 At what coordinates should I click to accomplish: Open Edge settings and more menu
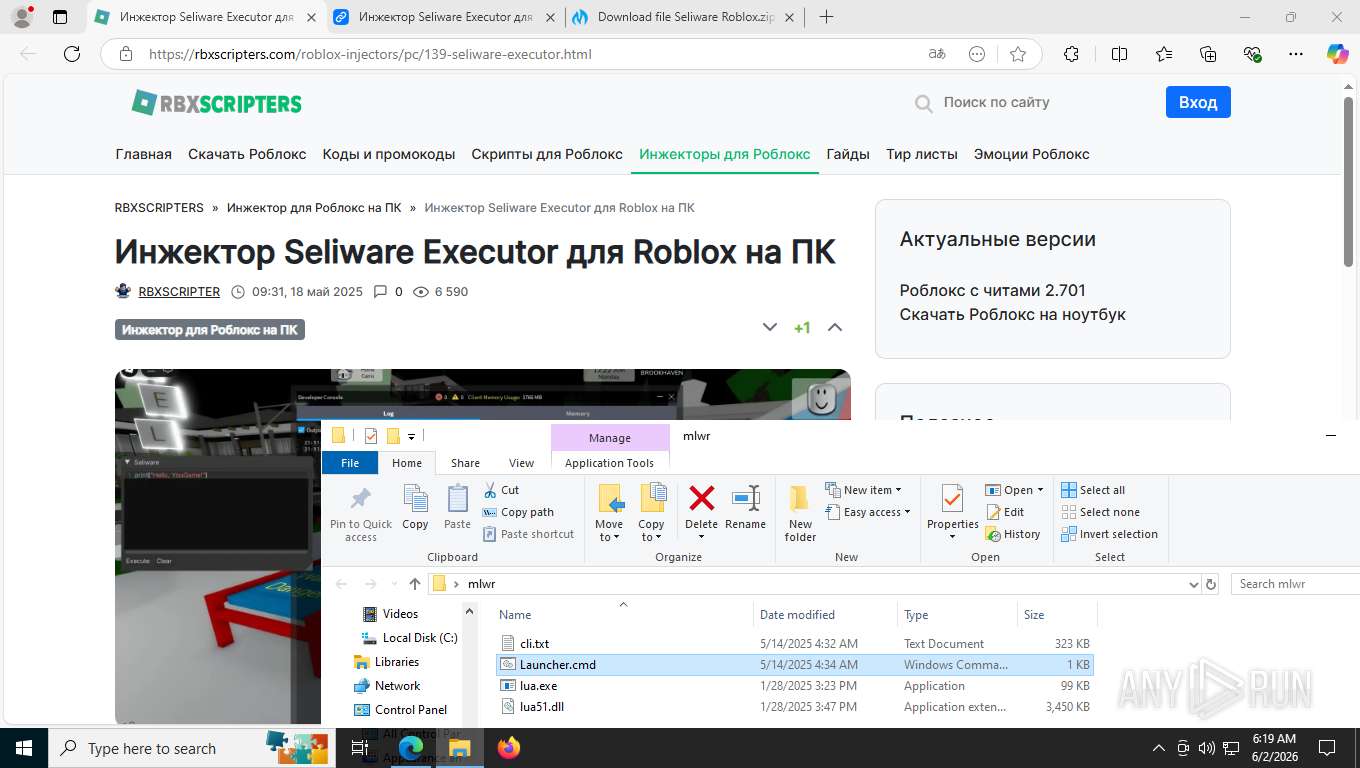1295,54
